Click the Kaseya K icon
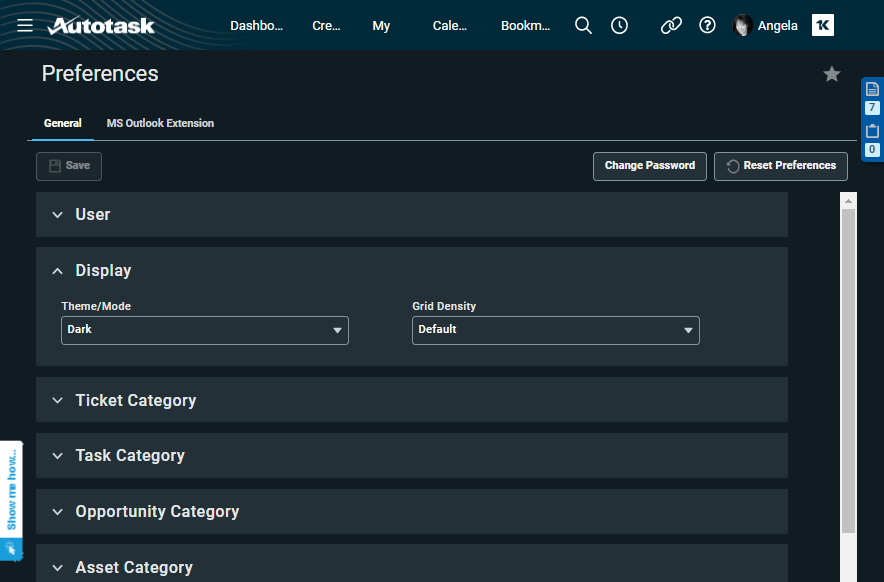884x582 pixels. tap(822, 26)
